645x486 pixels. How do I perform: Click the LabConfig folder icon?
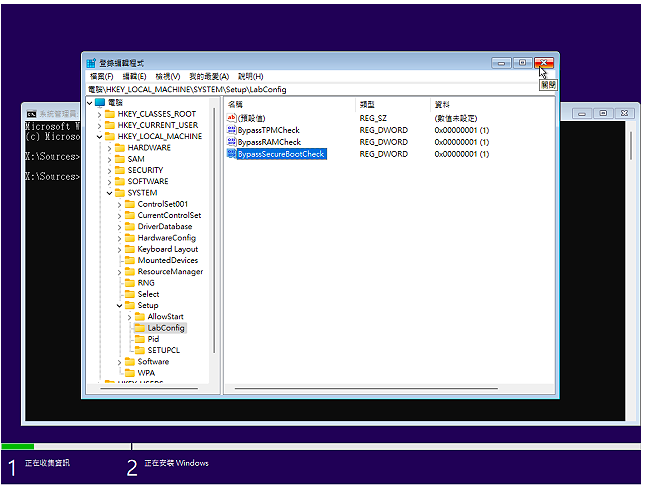140,328
